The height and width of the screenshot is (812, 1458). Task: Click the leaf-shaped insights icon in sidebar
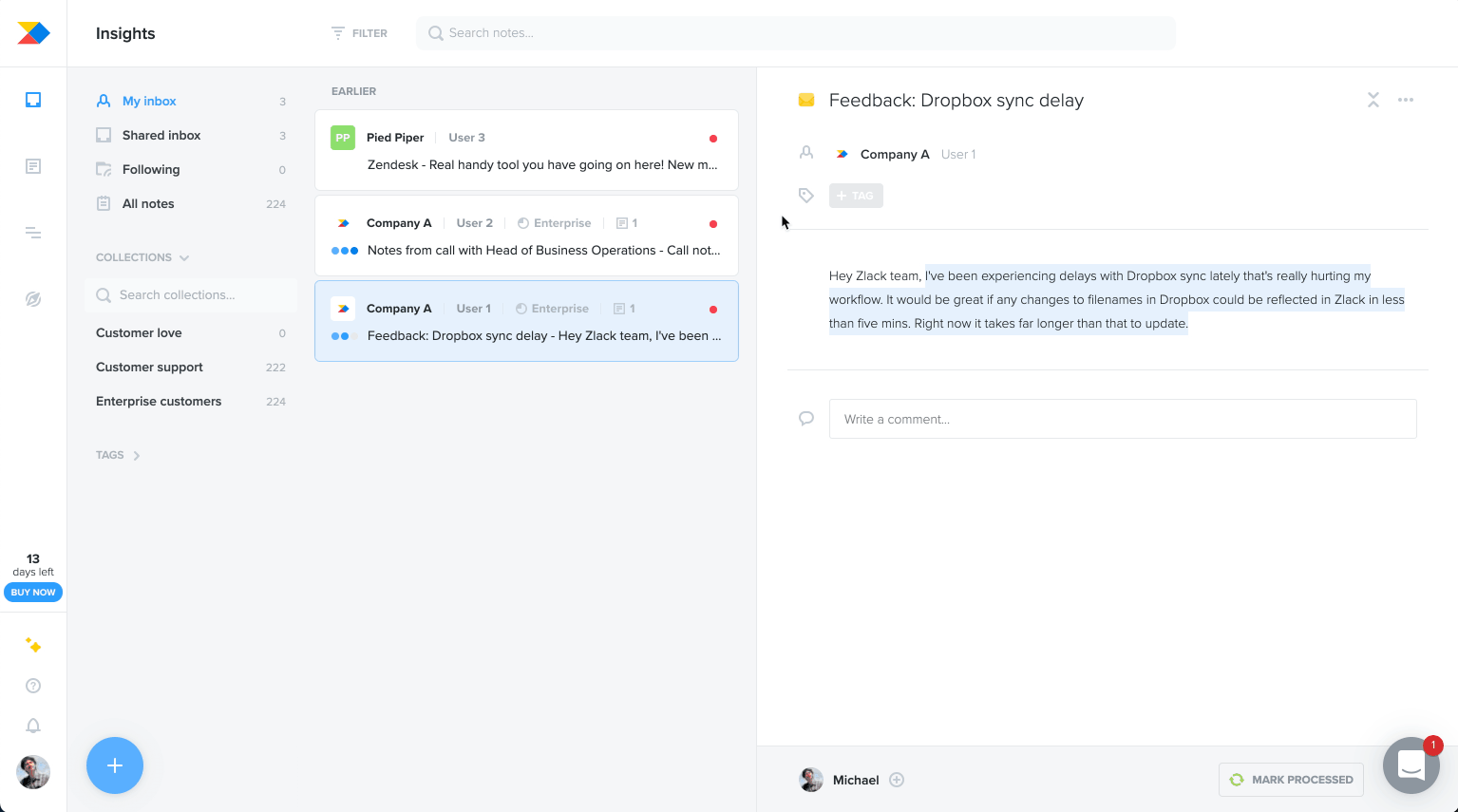tap(33, 298)
